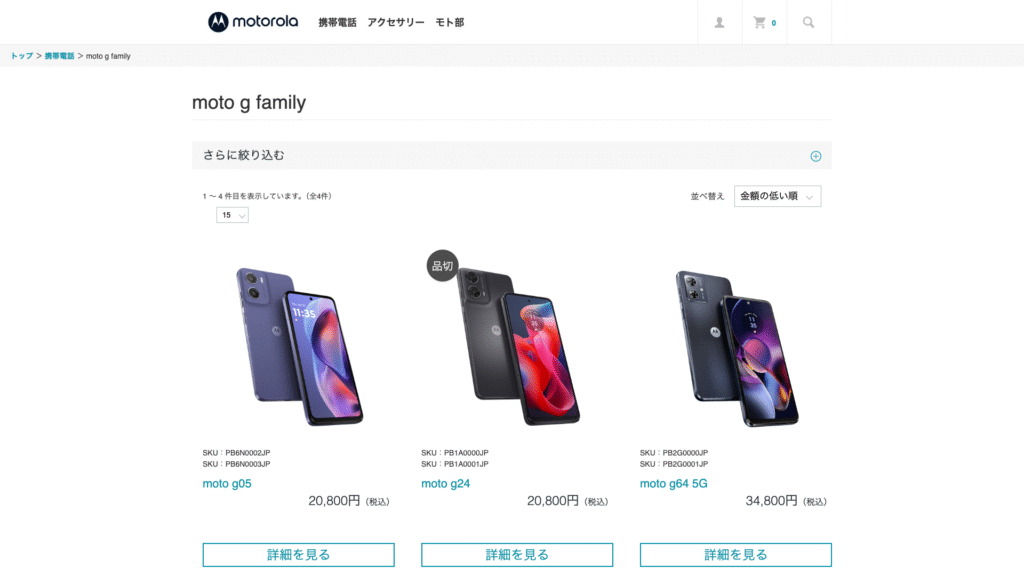Open the user account icon

point(719,22)
